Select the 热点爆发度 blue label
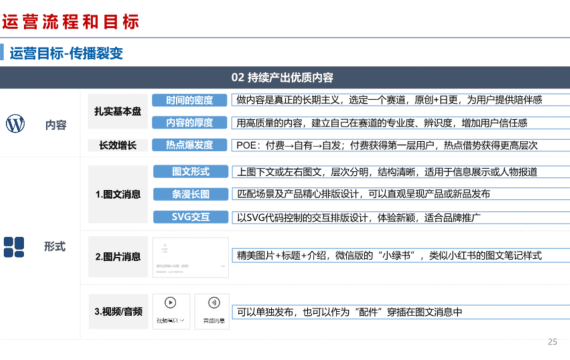This screenshot has width=570, height=360. click(x=189, y=145)
